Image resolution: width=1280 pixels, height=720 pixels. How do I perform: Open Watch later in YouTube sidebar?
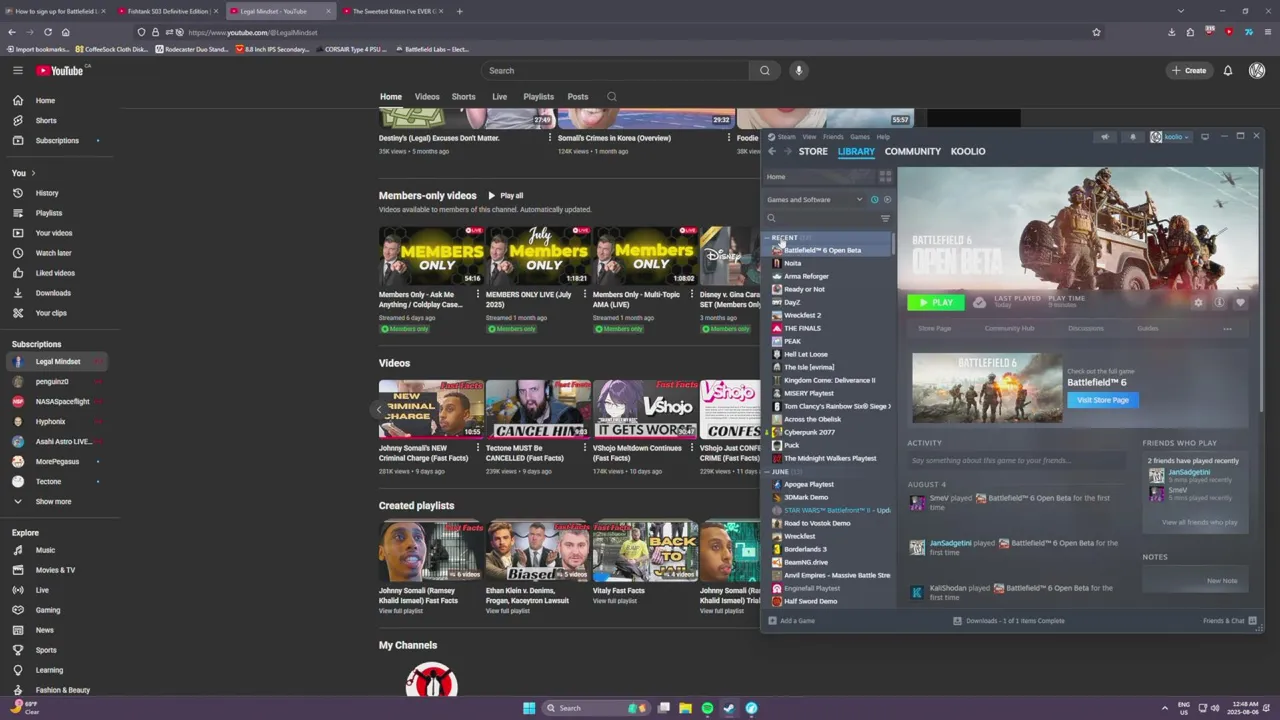pyautogui.click(x=53, y=253)
